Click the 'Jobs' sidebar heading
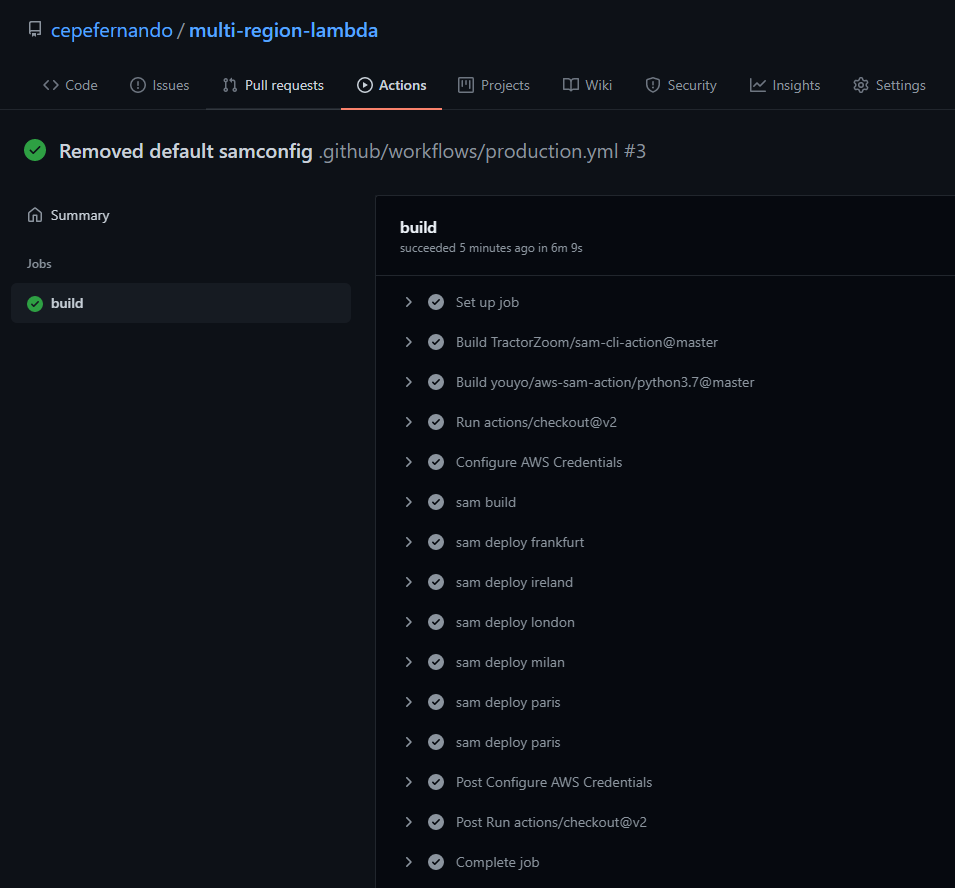 39,264
